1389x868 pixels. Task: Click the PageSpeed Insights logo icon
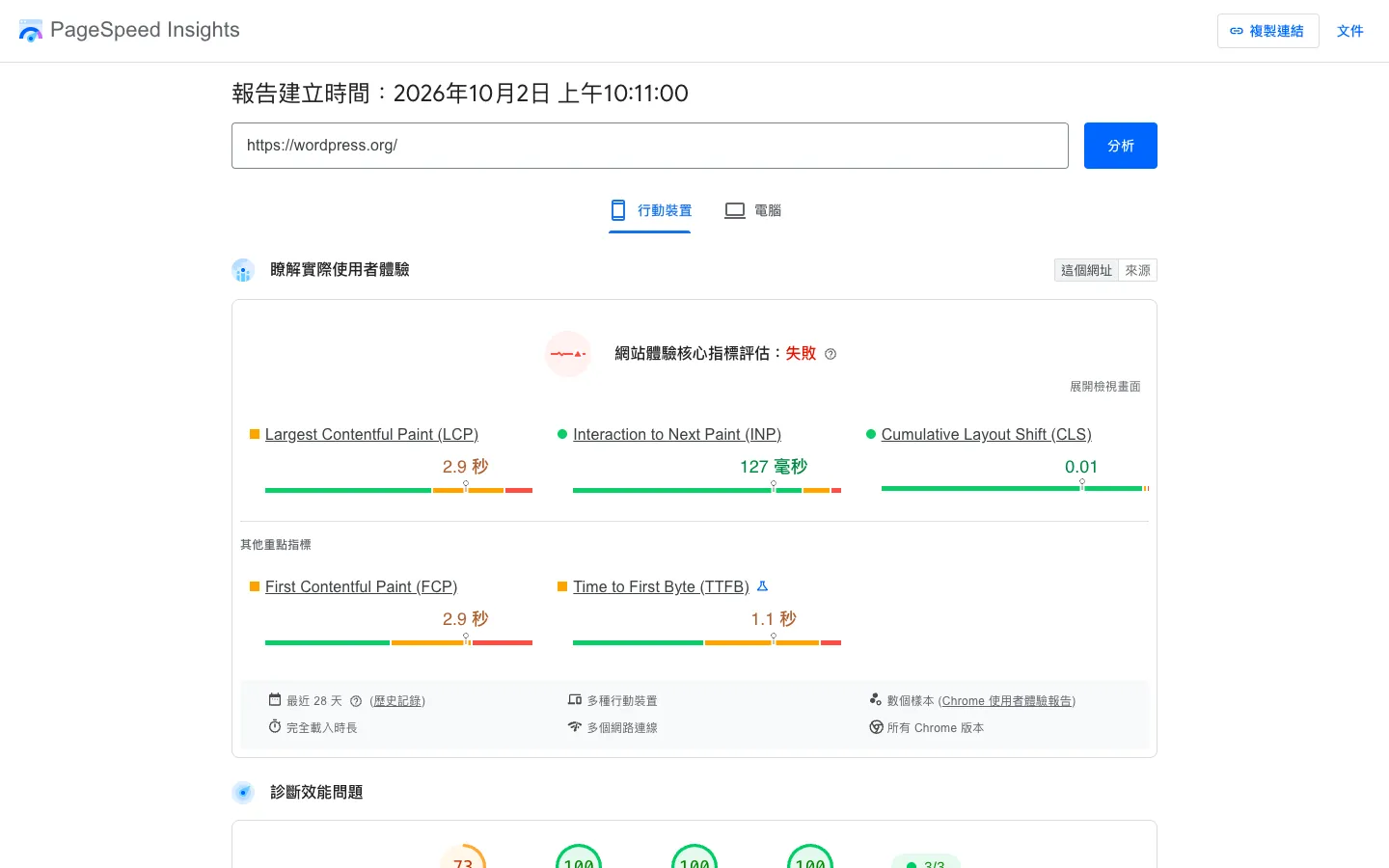click(x=31, y=31)
